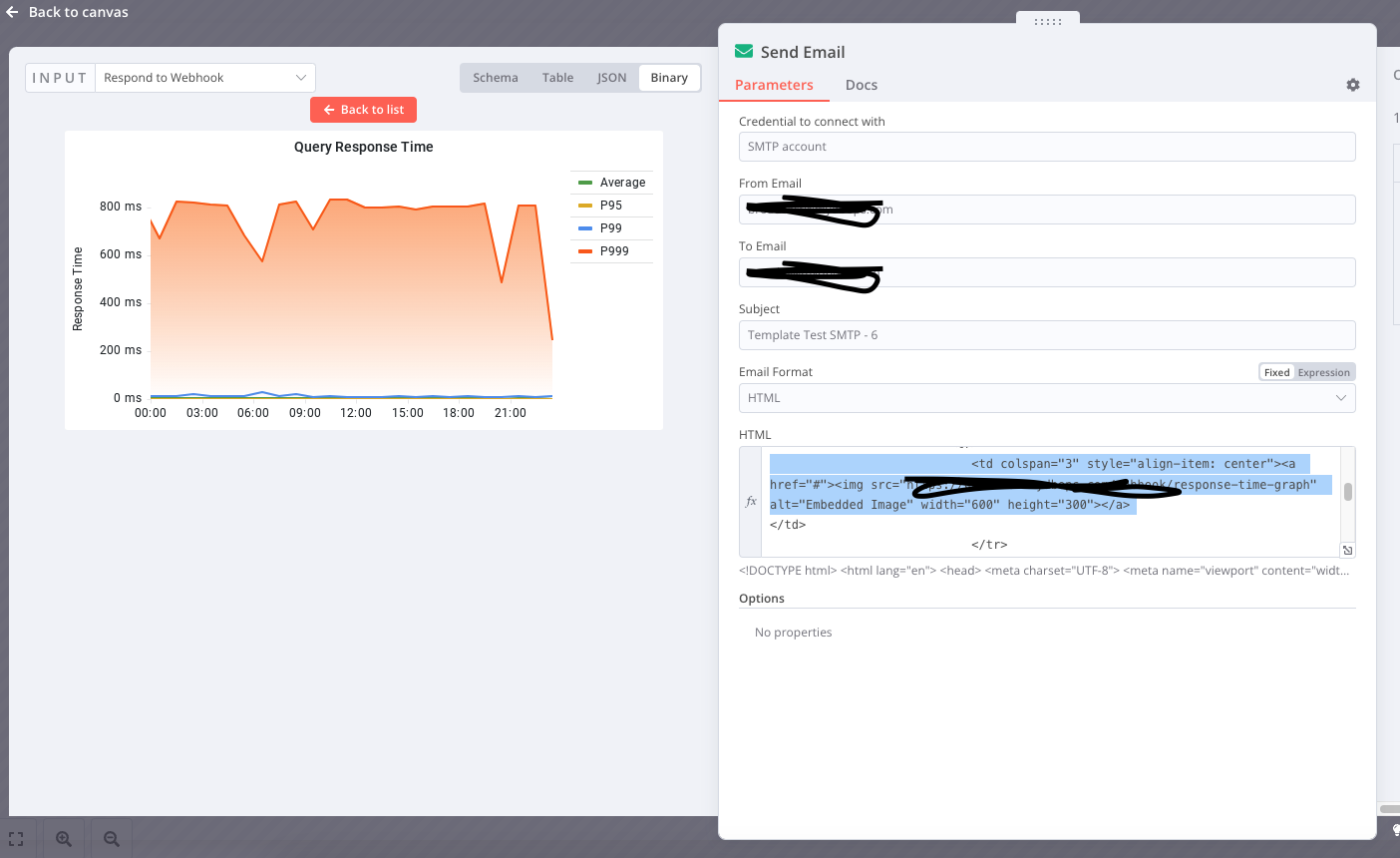Open the SMTP account credential selector
The image size is (1400, 858).
point(1047,147)
